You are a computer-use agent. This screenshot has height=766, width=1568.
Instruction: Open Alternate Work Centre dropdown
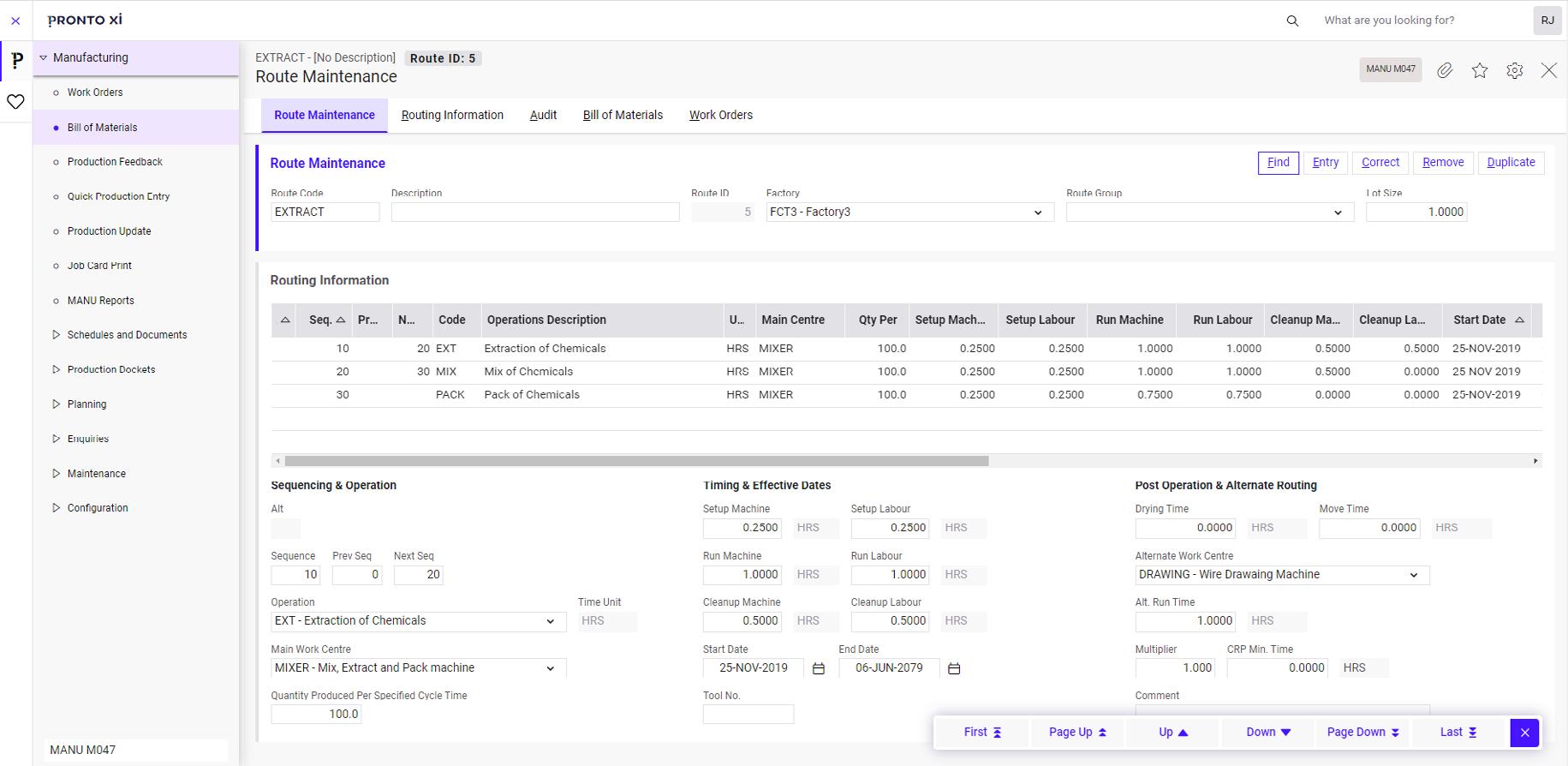point(1413,575)
